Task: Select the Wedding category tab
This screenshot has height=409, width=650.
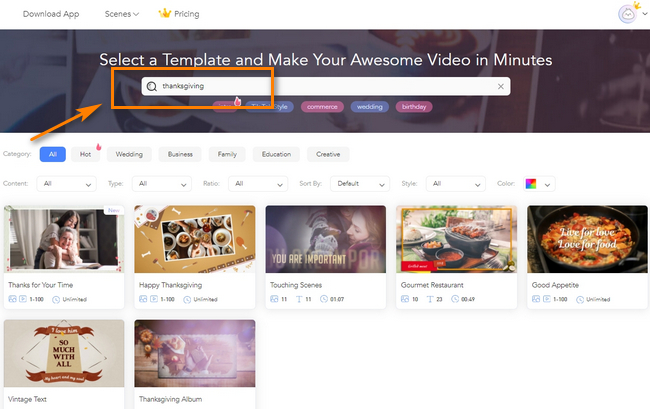Action: [x=129, y=154]
